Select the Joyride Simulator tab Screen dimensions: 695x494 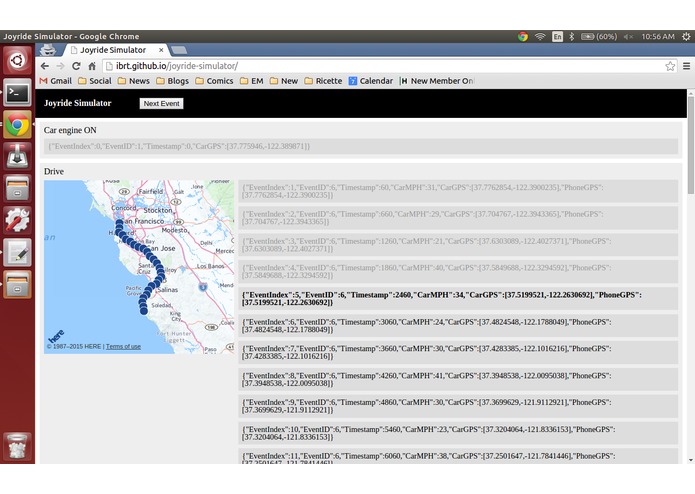[113, 50]
